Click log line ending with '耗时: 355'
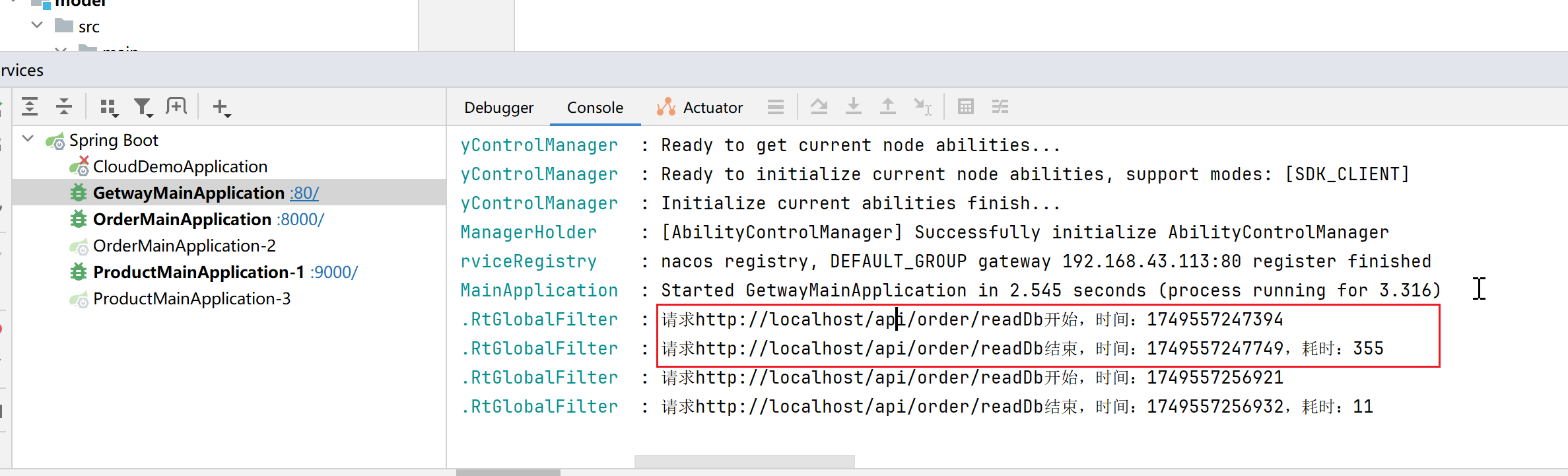Screen dimensions: 1568x476 (1022, 349)
